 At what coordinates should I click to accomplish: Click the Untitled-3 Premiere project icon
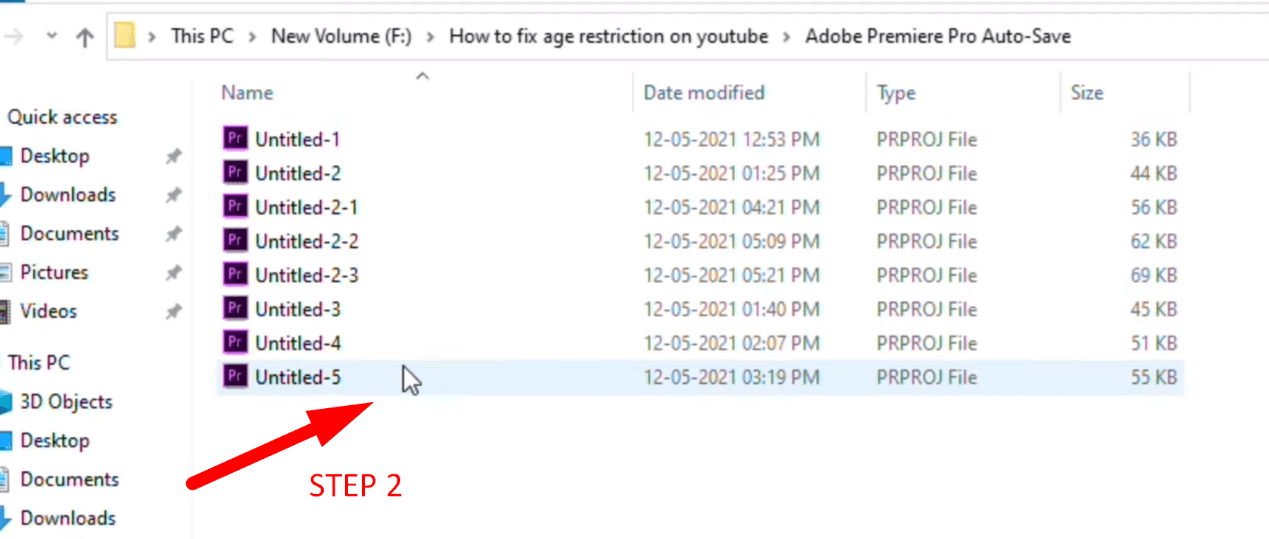235,309
